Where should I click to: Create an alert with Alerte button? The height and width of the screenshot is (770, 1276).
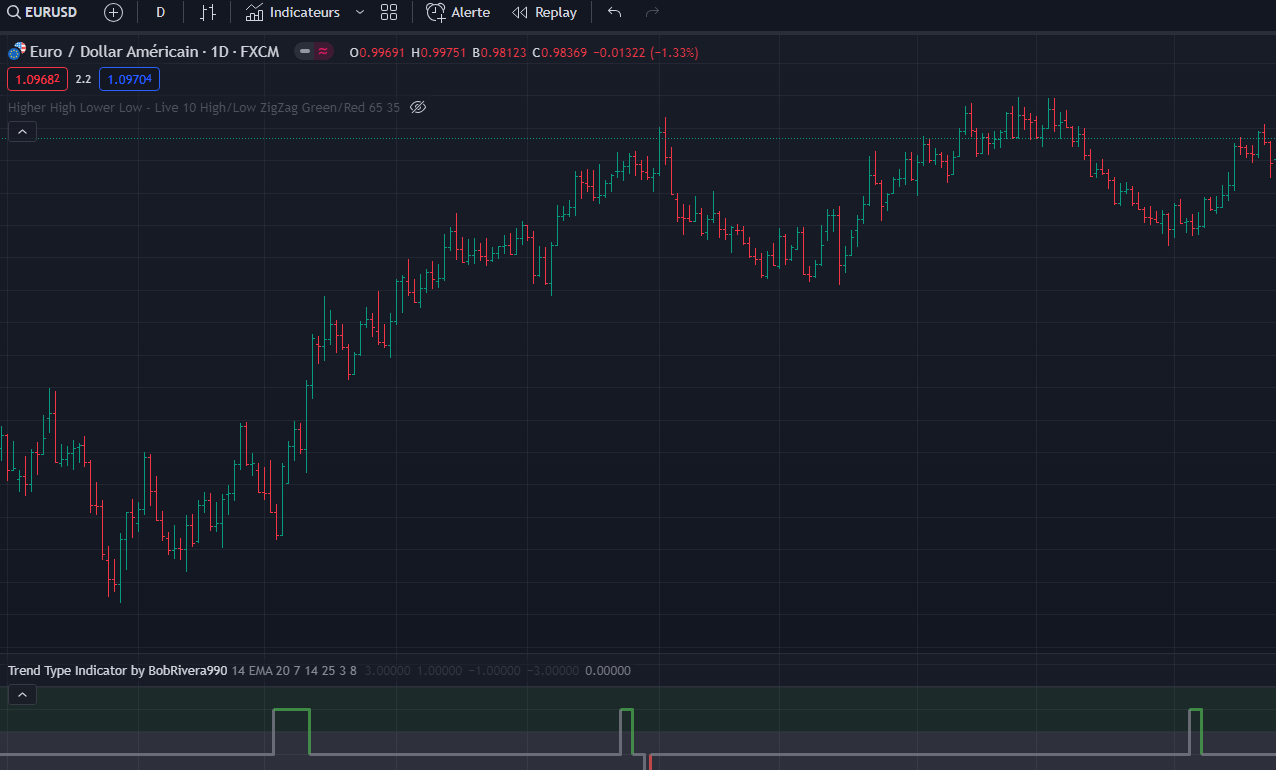coord(458,13)
